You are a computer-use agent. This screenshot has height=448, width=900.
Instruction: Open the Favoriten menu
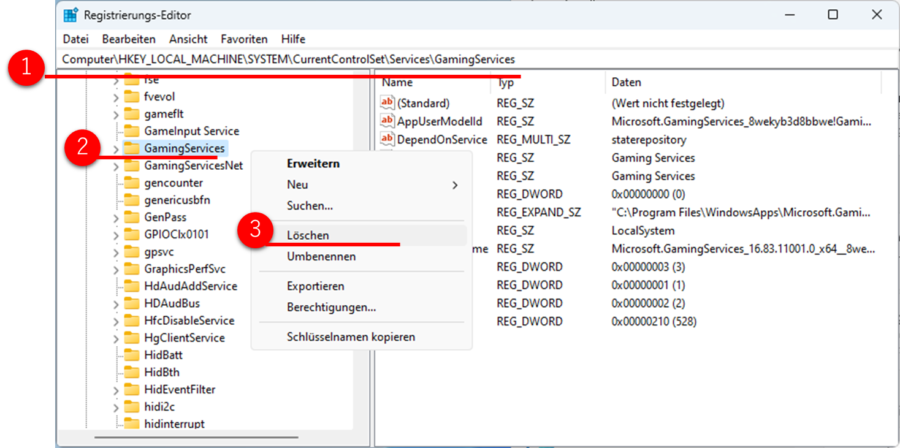click(x=244, y=39)
